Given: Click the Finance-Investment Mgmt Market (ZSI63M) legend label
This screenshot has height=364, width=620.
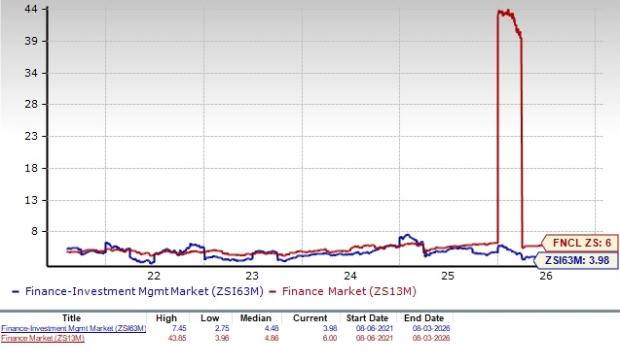Looking at the screenshot, I should (144, 291).
